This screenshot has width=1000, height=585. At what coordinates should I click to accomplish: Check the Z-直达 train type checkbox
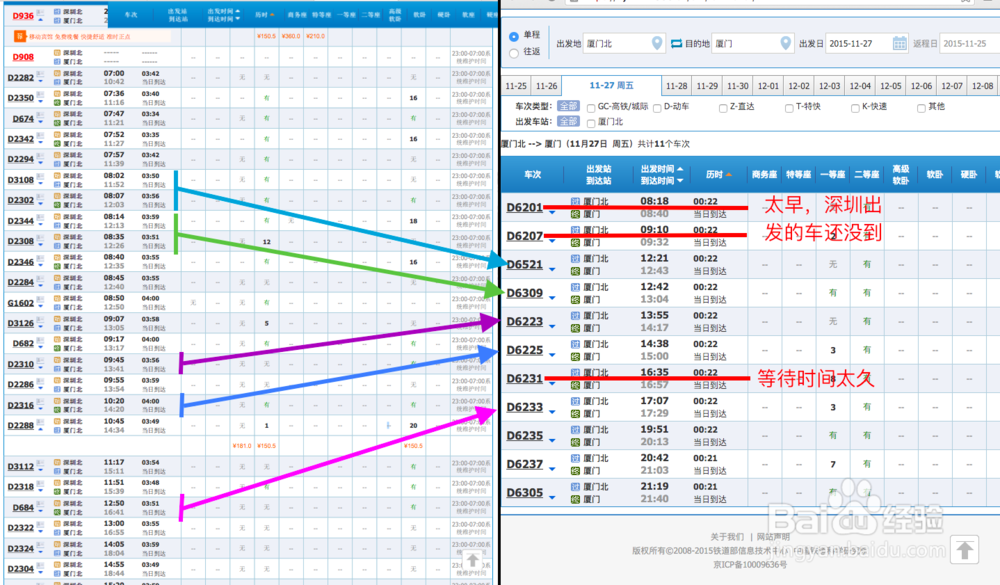pos(723,108)
